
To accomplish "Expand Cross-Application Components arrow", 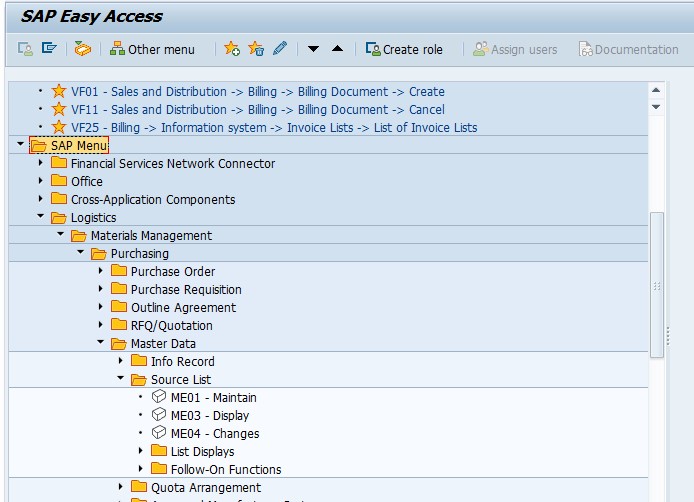I will [40, 198].
